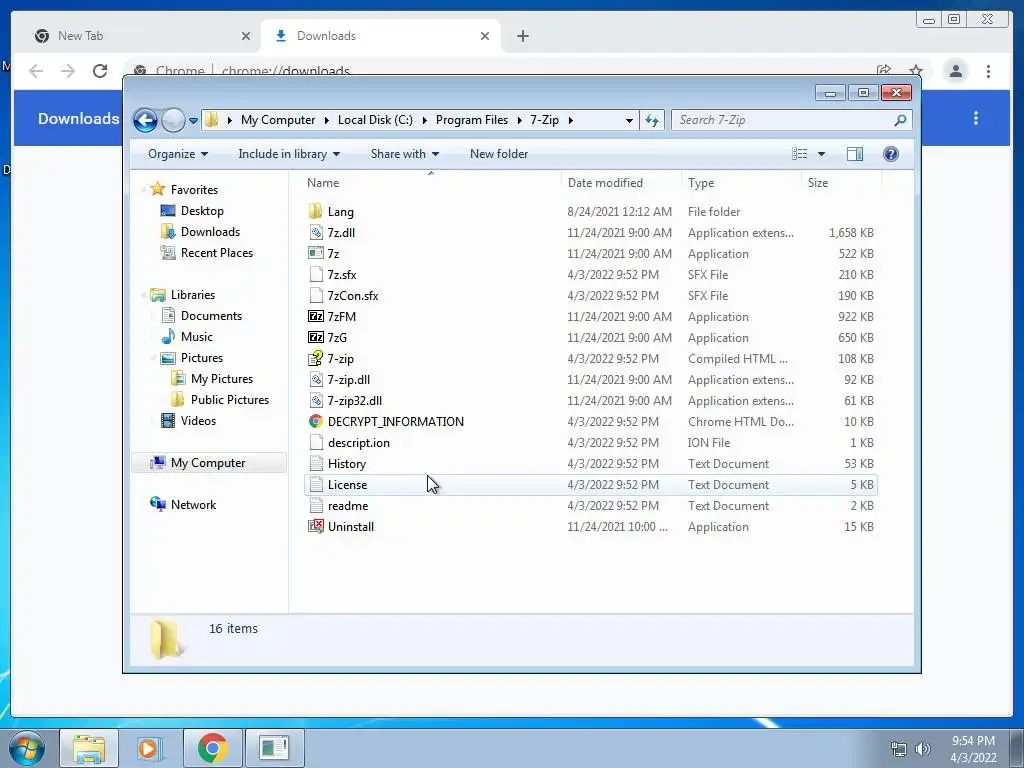The height and width of the screenshot is (768, 1024).
Task: Click My Computer in address breadcrumb
Action: [x=278, y=120]
